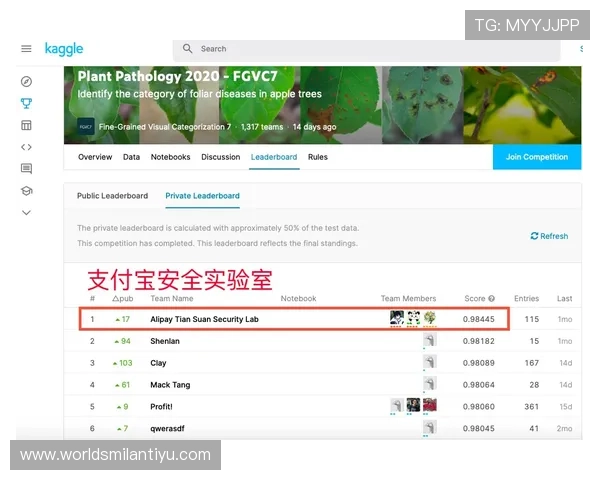Click the score value 0.98060
This screenshot has width=600, height=480.
coord(479,407)
